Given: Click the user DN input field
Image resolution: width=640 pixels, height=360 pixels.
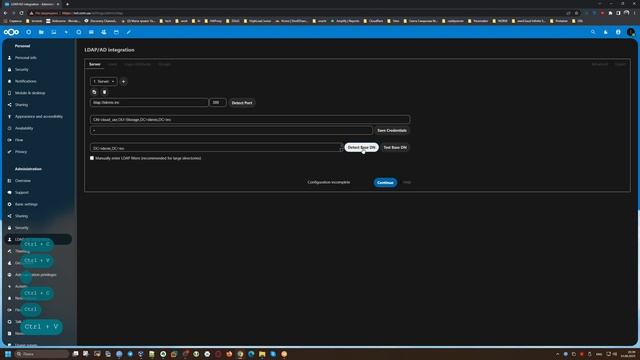Looking at the screenshot, I should (250, 120).
